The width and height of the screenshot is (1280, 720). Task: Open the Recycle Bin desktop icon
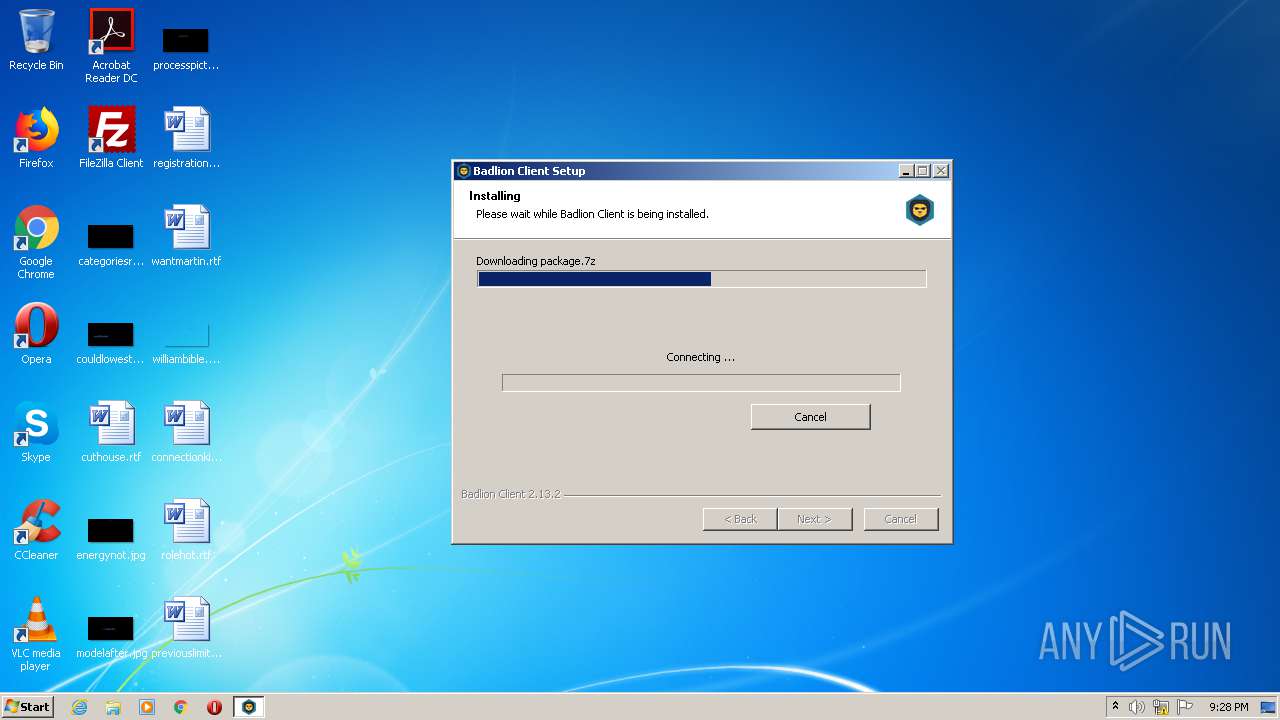click(36, 40)
